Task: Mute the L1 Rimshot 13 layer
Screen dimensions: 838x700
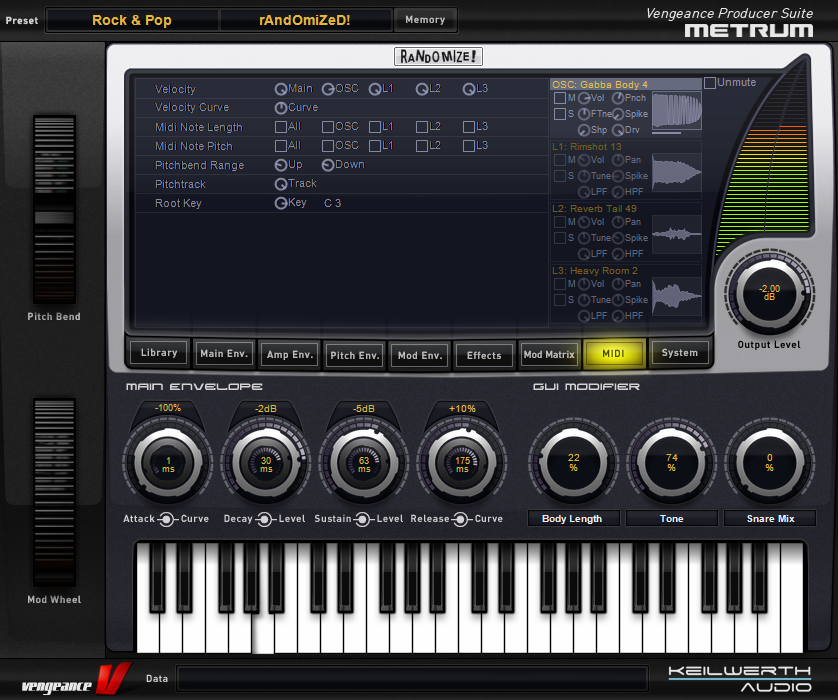Action: [559, 160]
